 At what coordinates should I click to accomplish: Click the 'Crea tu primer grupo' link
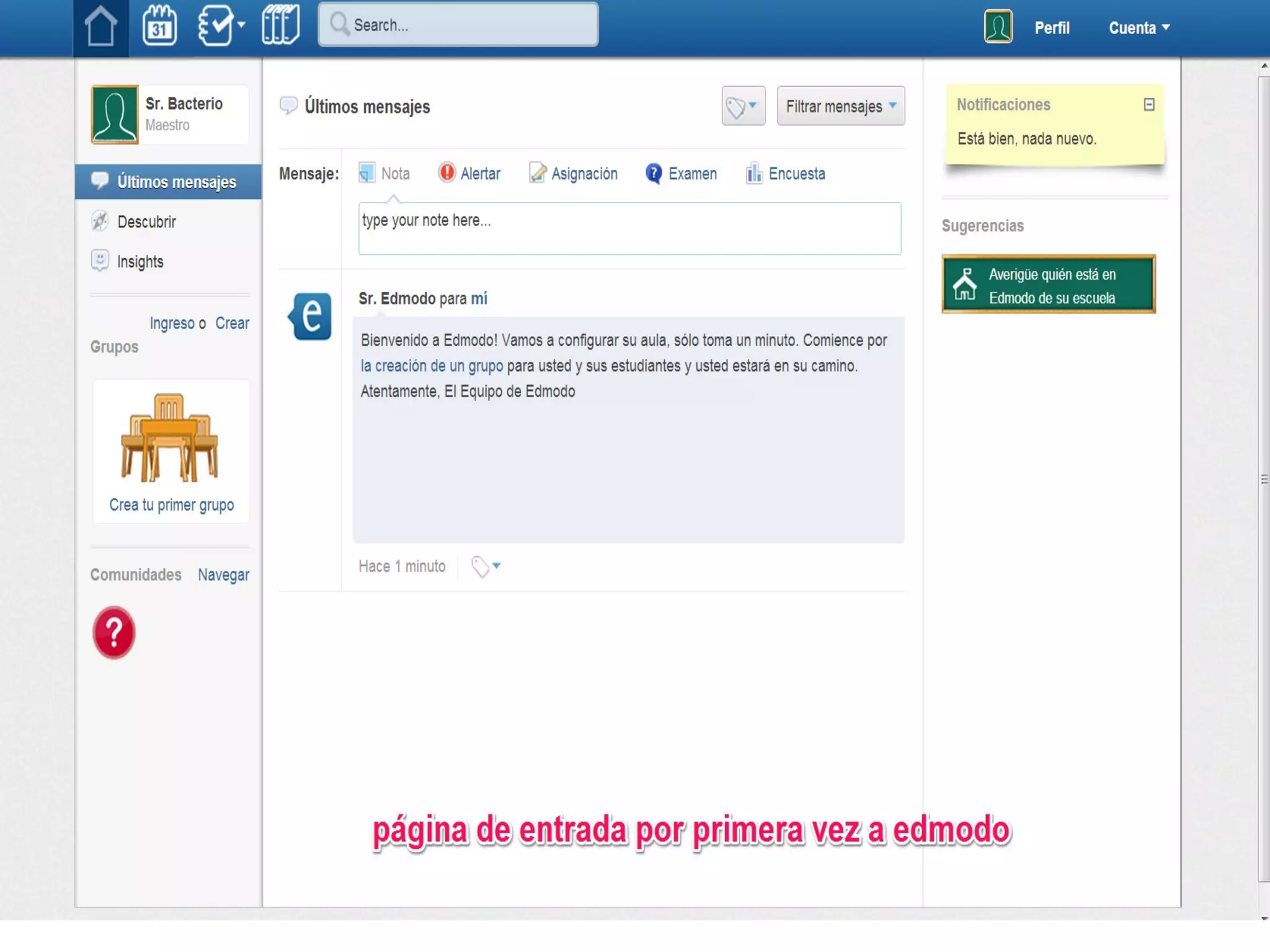pyautogui.click(x=171, y=505)
